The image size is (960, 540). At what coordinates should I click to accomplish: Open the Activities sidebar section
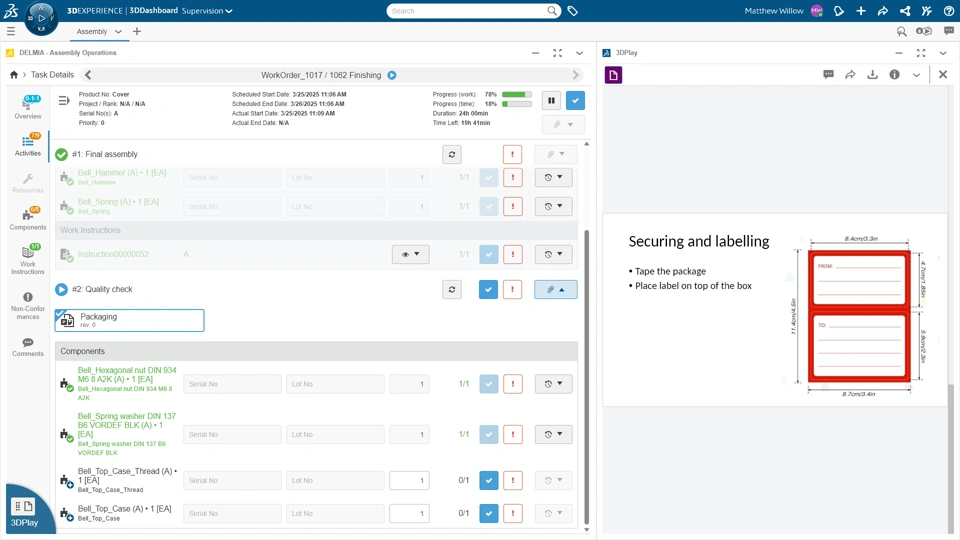coord(28,145)
